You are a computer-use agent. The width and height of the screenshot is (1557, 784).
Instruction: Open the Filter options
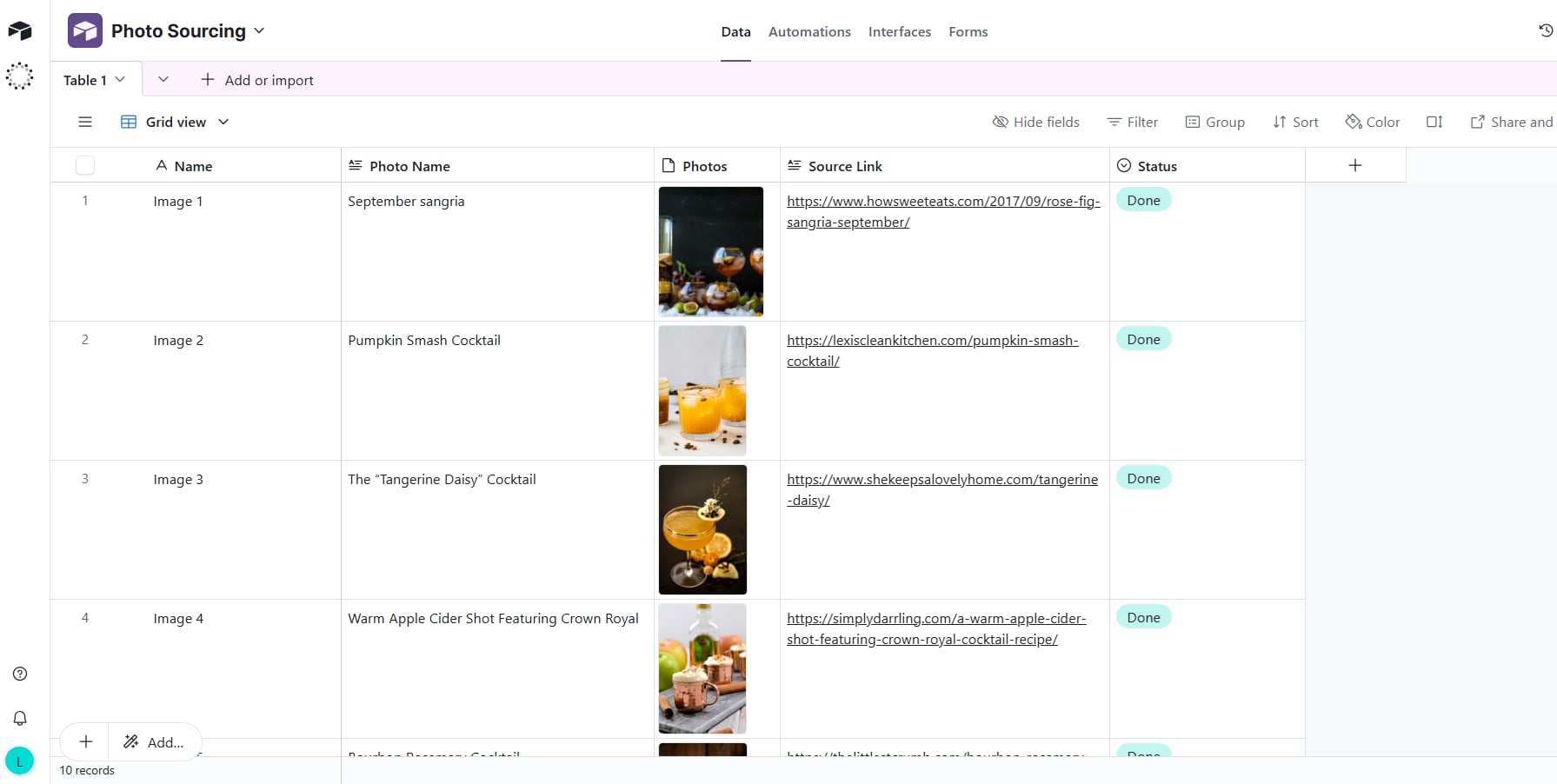pos(1132,122)
